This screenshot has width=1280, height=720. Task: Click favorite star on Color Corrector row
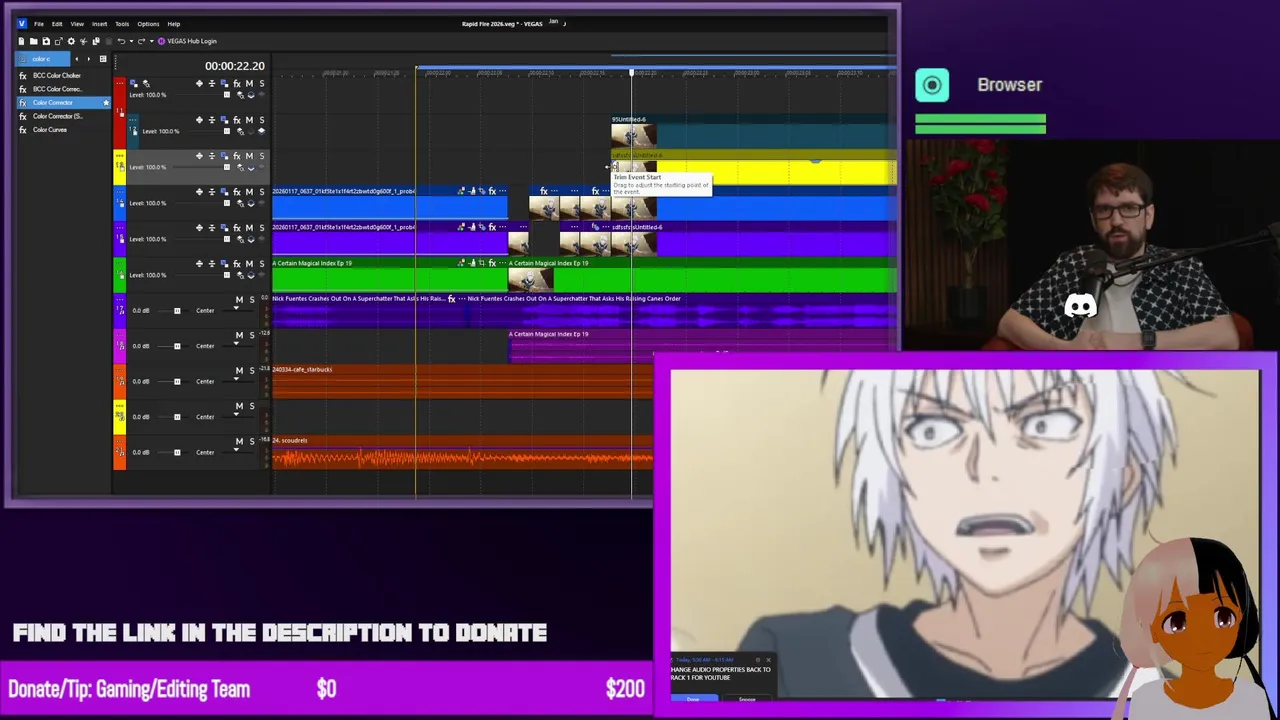click(x=106, y=103)
